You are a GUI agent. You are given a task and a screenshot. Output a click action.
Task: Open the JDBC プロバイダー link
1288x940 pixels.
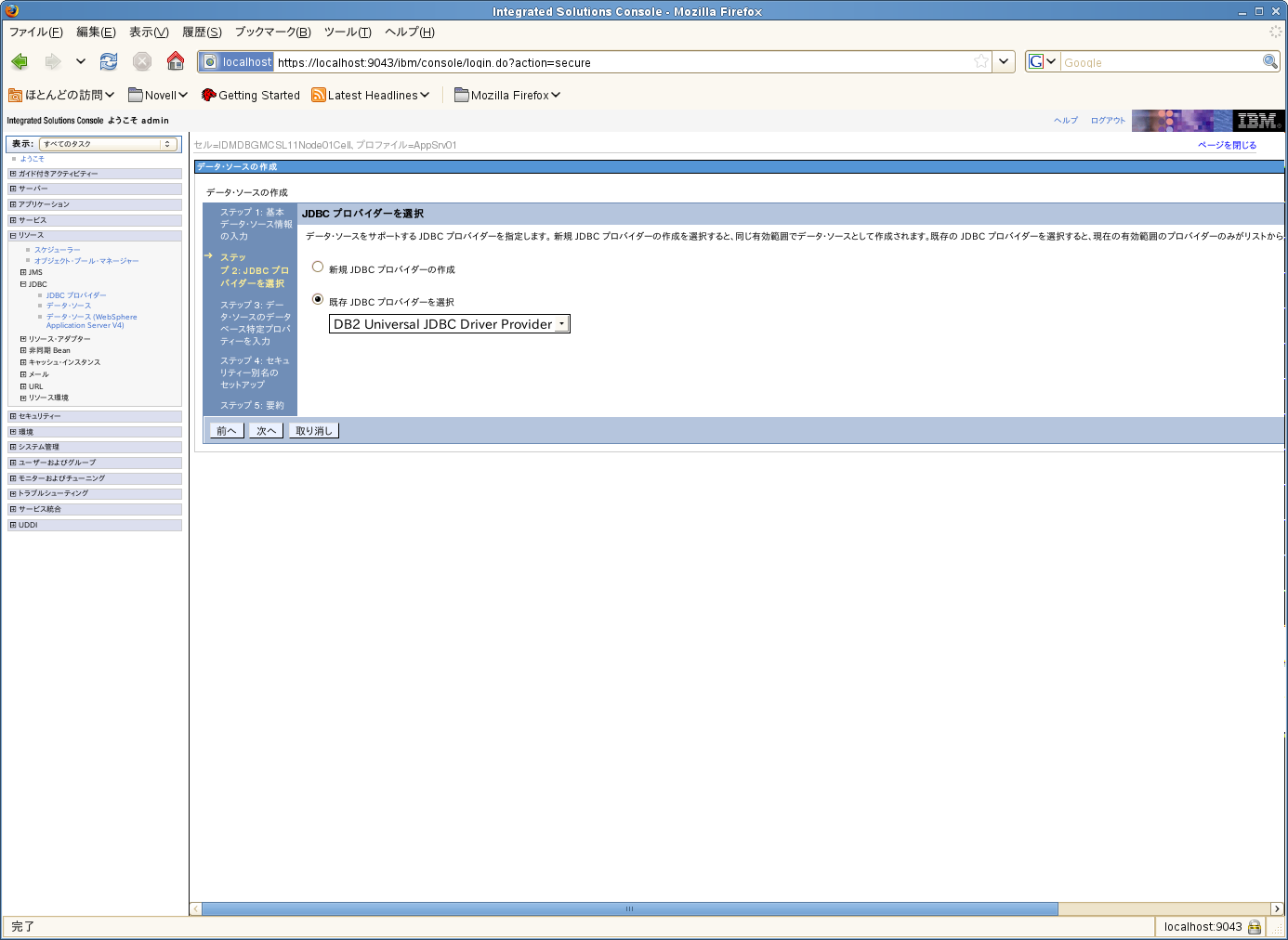(x=76, y=295)
